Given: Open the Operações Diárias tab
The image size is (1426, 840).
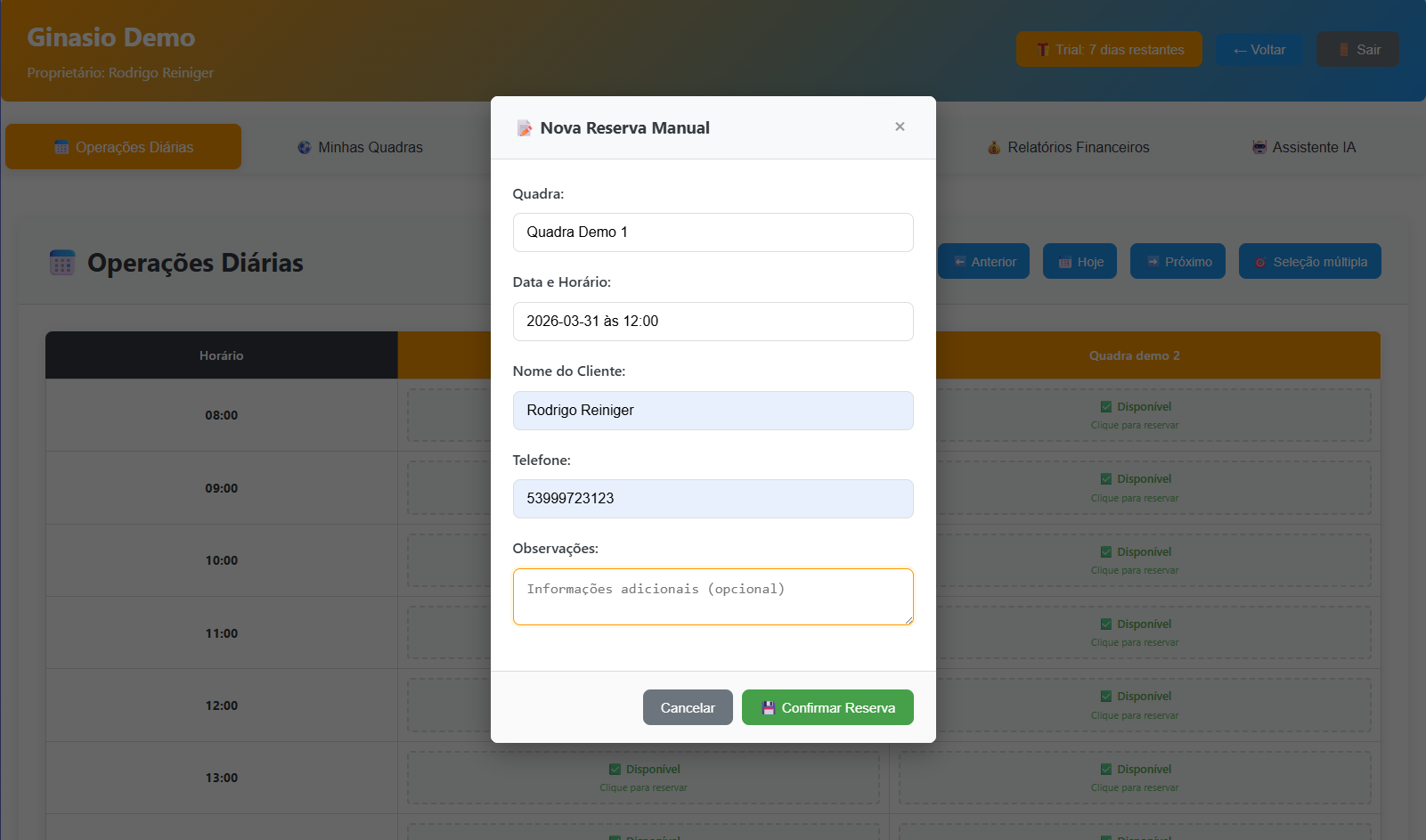Looking at the screenshot, I should tap(124, 147).
